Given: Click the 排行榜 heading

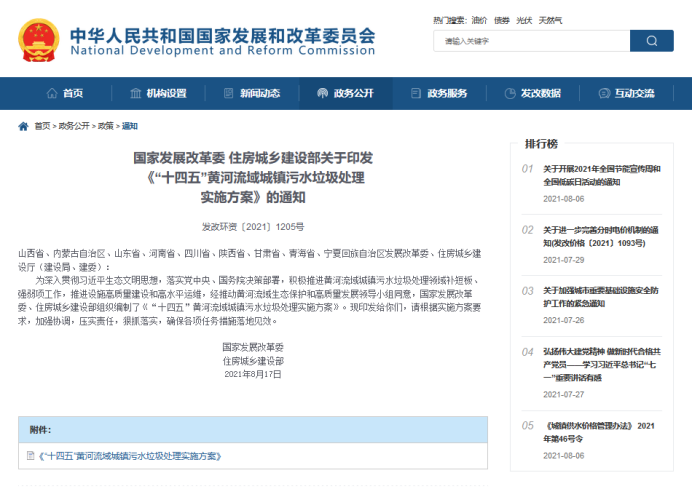Looking at the screenshot, I should pos(541,144).
